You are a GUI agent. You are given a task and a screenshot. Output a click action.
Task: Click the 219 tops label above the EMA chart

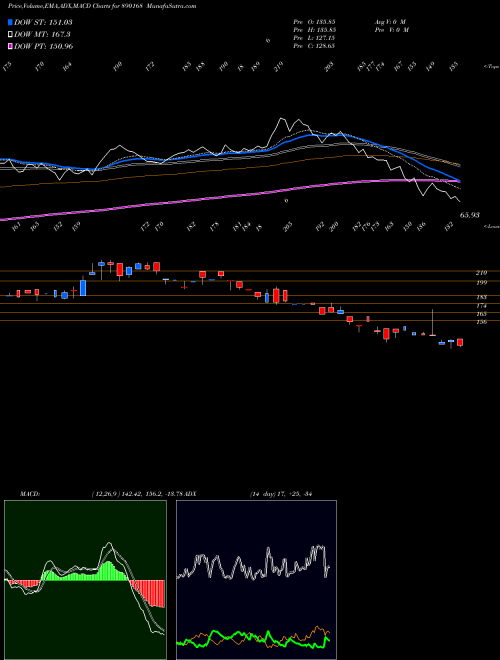(x=278, y=67)
